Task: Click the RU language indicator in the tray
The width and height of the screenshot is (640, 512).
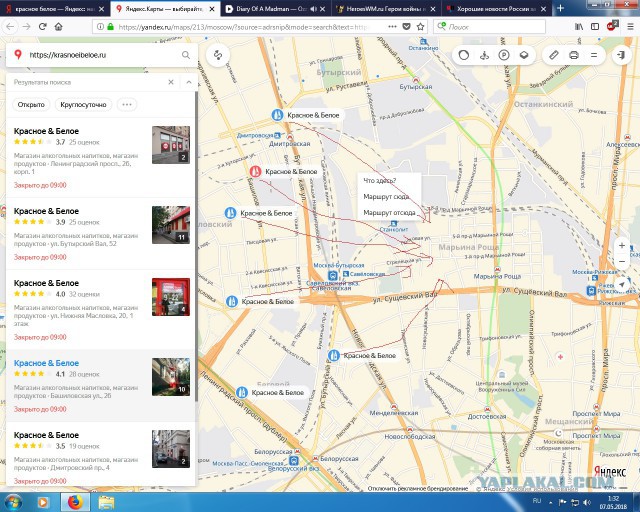Action: (537, 501)
